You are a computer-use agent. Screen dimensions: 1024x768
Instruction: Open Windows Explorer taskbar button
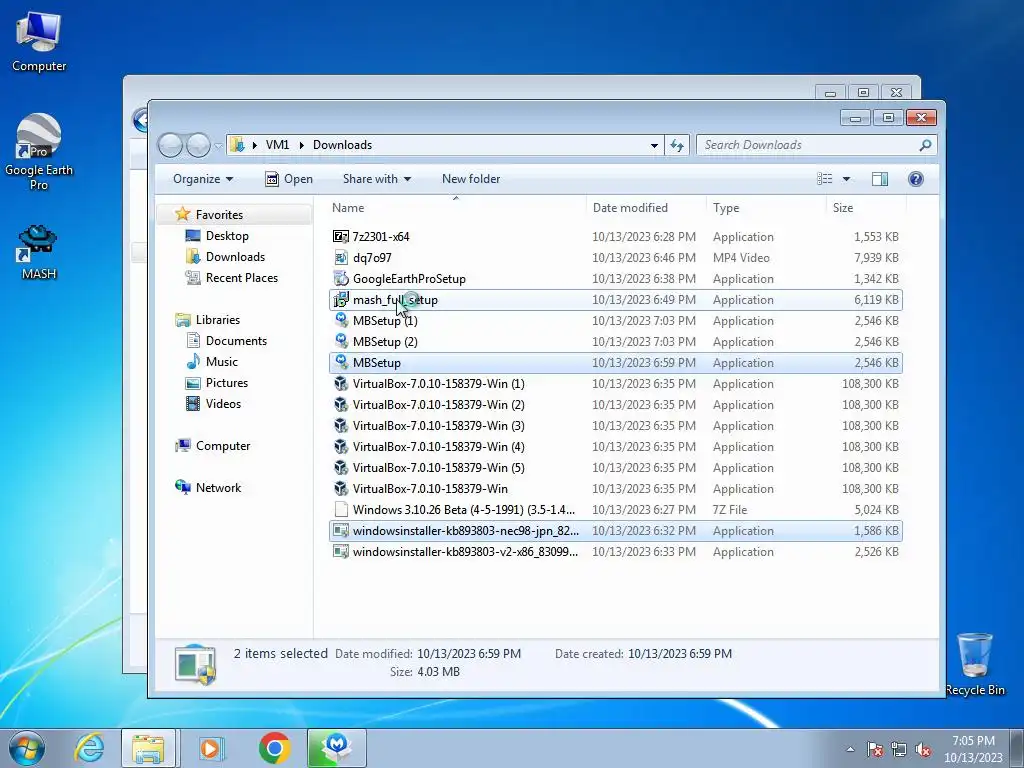coord(148,748)
